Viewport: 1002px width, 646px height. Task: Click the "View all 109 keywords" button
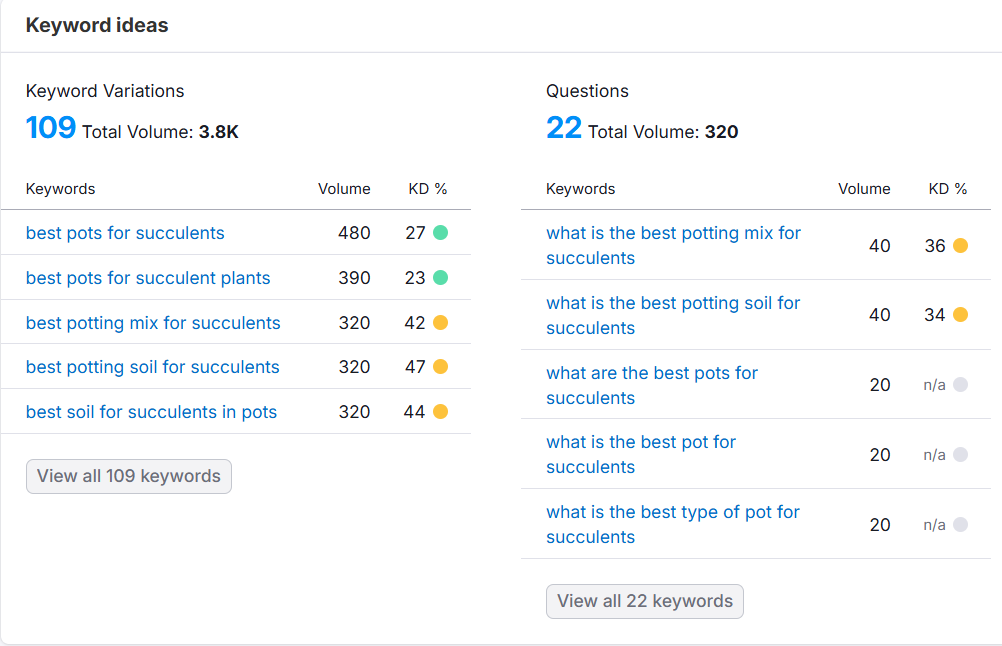128,476
